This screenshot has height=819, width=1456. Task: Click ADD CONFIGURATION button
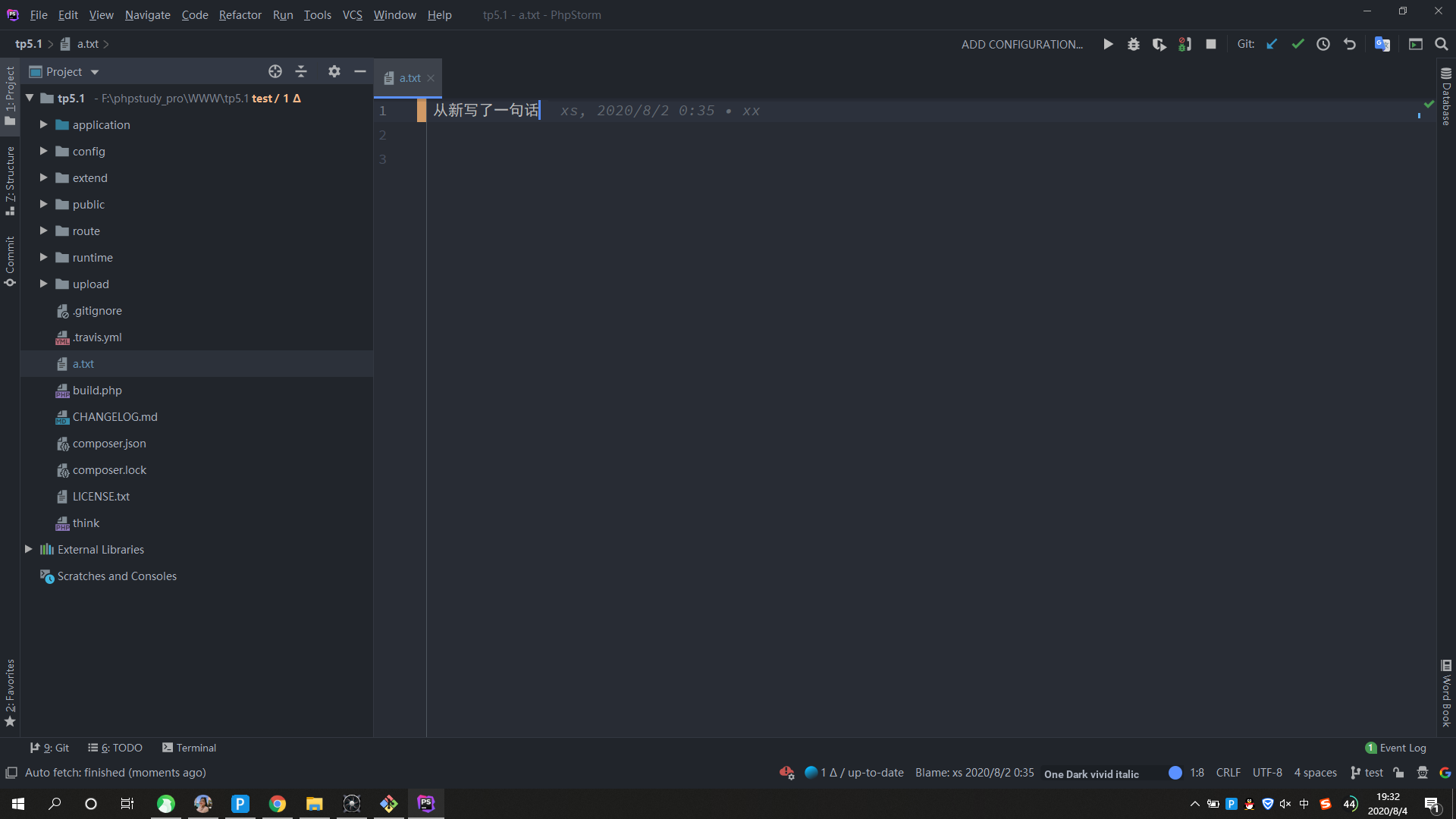click(x=1022, y=44)
